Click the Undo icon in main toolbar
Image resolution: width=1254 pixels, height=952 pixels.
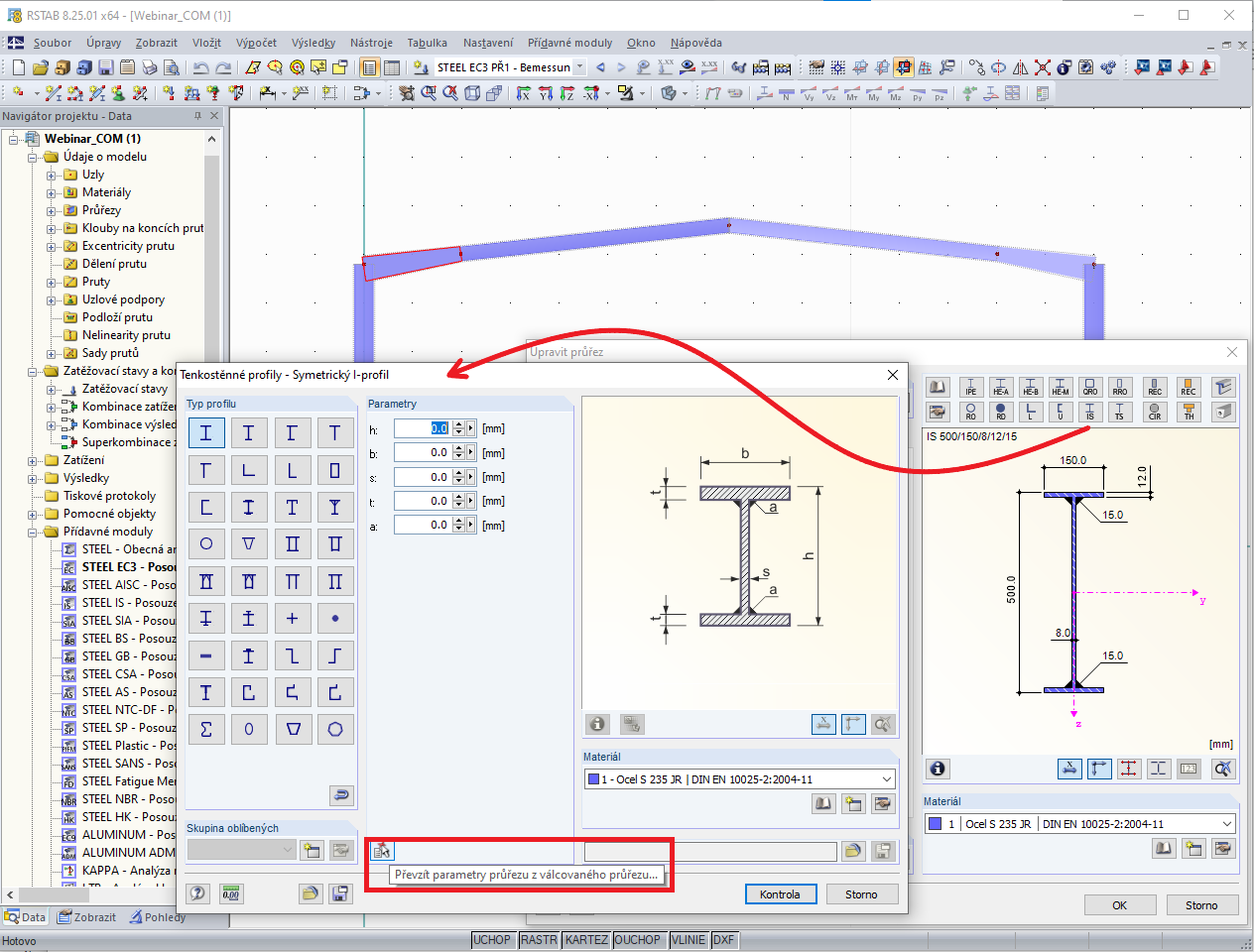point(201,67)
